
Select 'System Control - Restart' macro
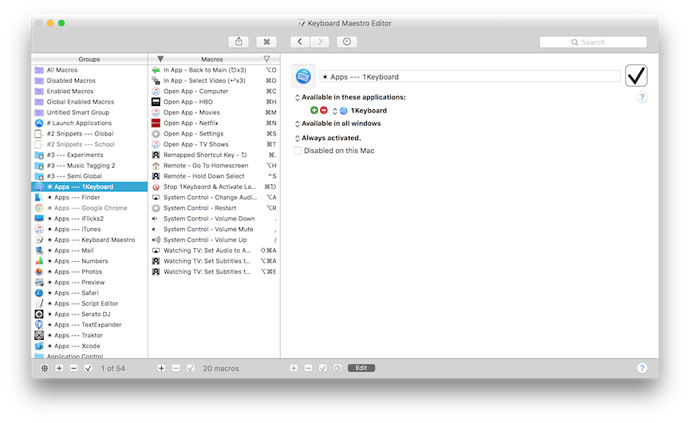coord(214,208)
